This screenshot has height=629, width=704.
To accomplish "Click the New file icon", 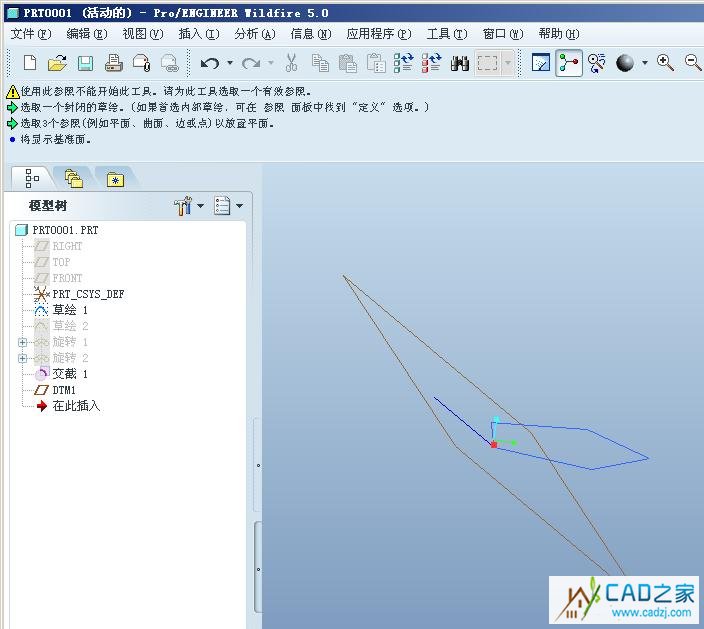I will pyautogui.click(x=29, y=63).
